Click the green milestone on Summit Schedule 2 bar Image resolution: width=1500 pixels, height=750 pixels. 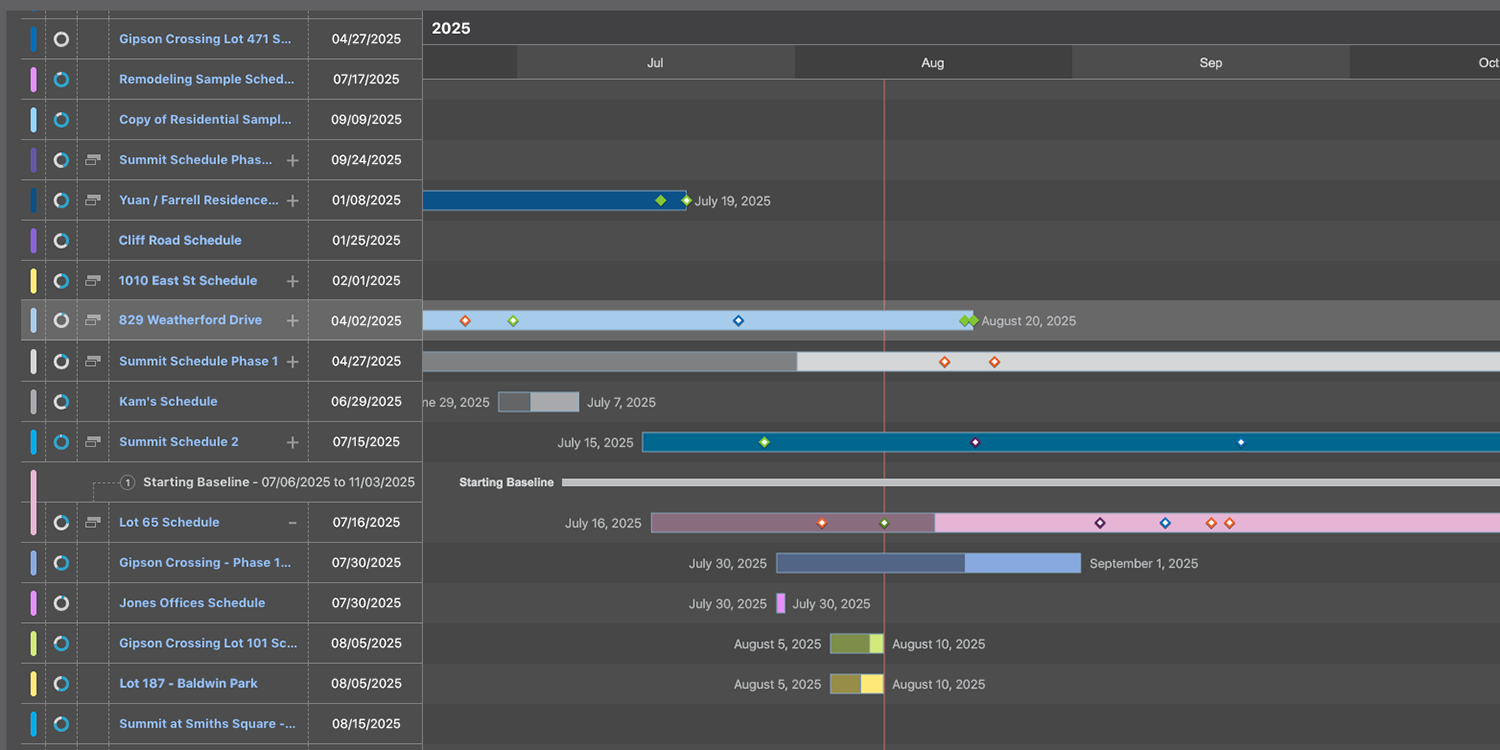click(x=764, y=442)
